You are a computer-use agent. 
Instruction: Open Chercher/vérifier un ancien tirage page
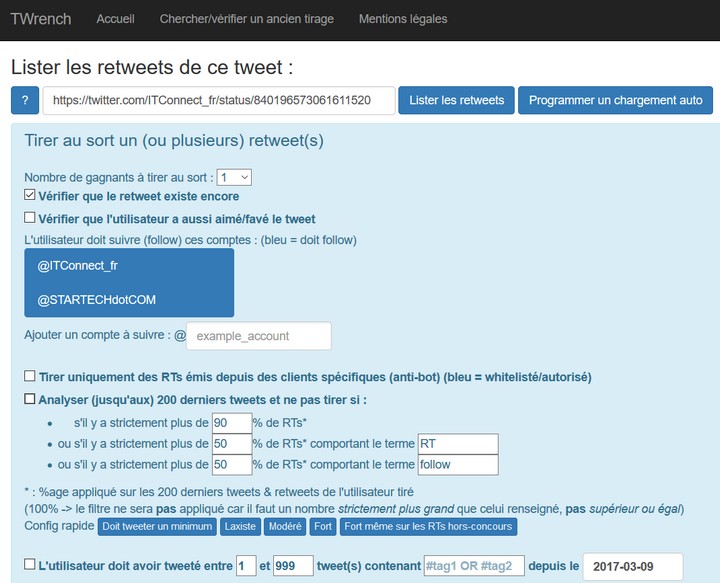pyautogui.click(x=247, y=19)
